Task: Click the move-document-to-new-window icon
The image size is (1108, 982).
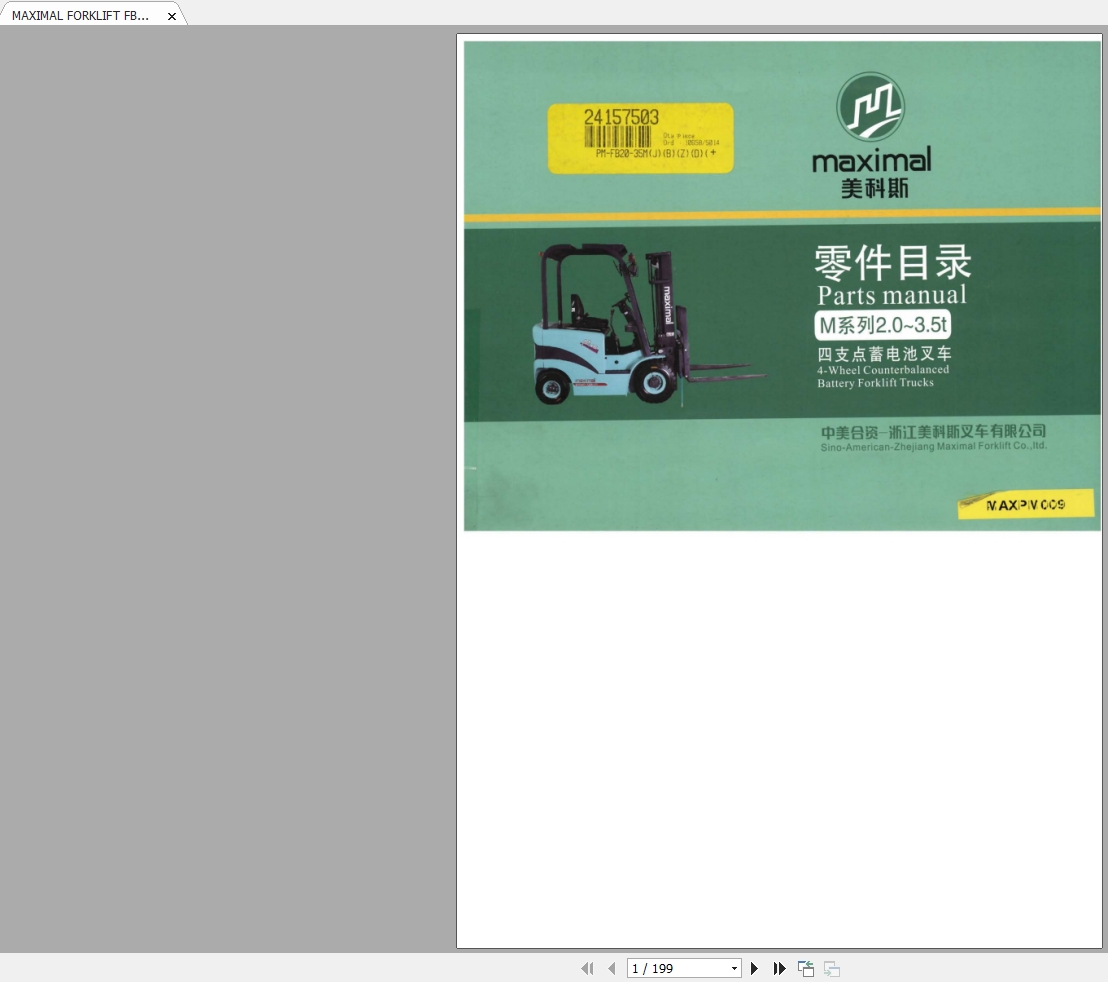Action: point(806,968)
